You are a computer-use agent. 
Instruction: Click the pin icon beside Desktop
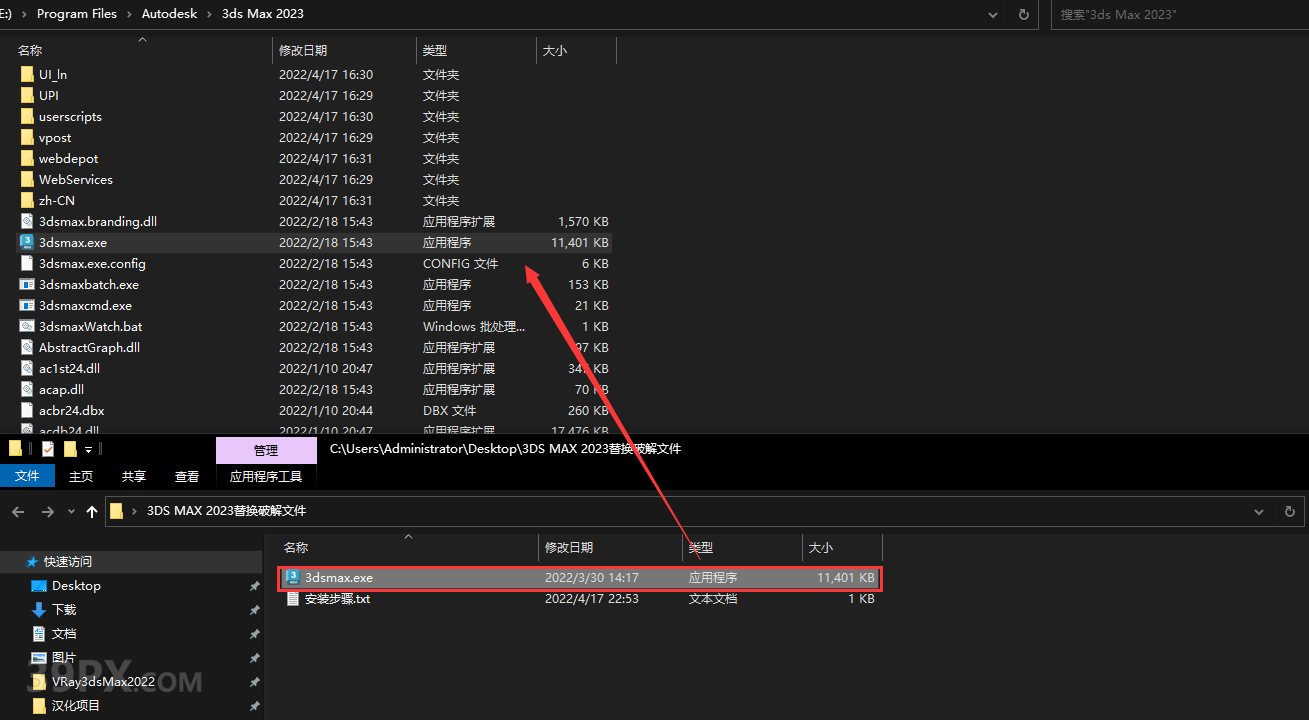pyautogui.click(x=254, y=586)
